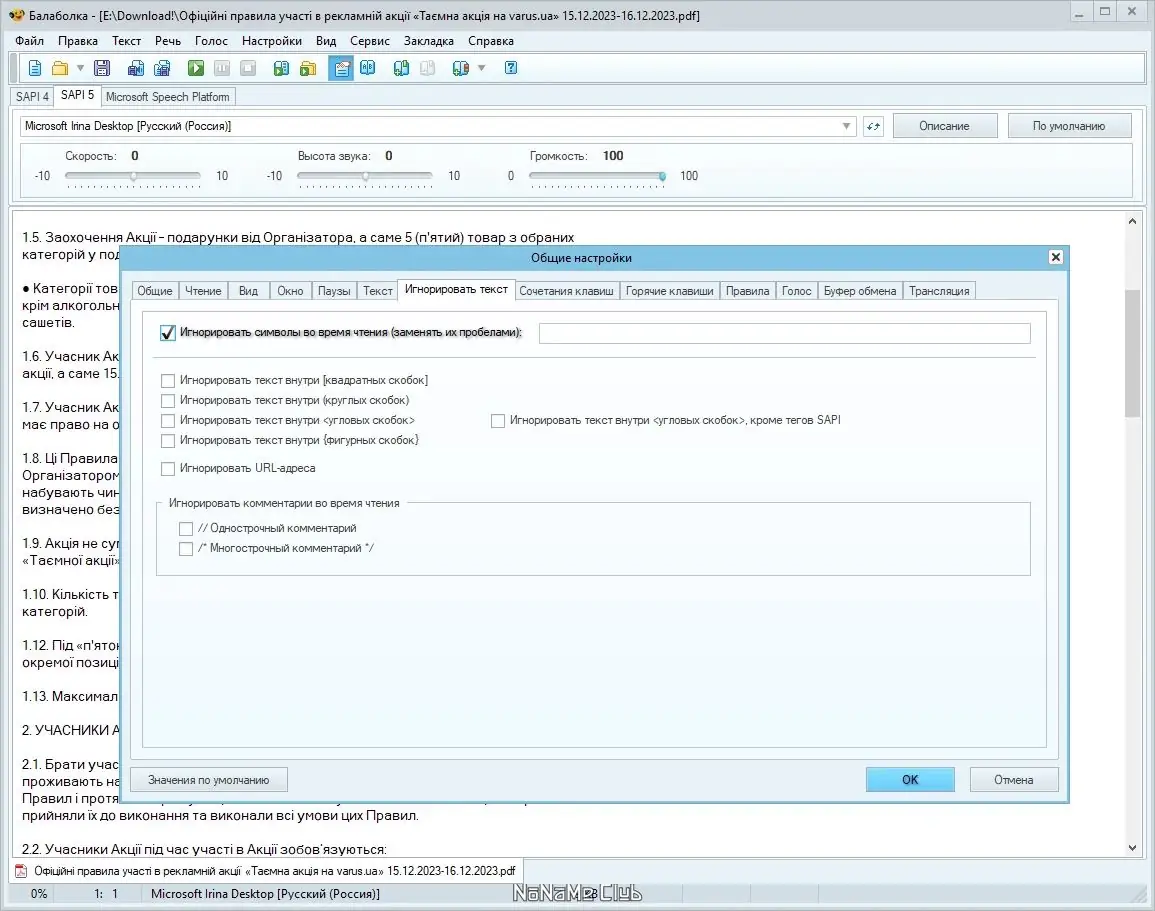Screen dimensions: 1155x911
Task: Enable ignoring text in square brackets
Action: pos(168,381)
